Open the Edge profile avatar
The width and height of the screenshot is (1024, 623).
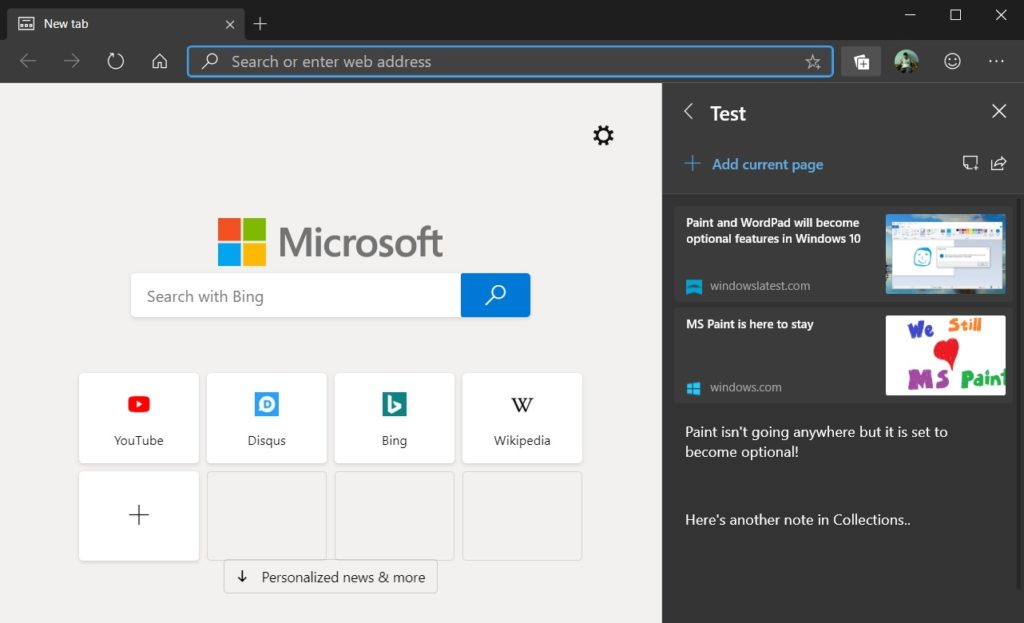[x=907, y=61]
